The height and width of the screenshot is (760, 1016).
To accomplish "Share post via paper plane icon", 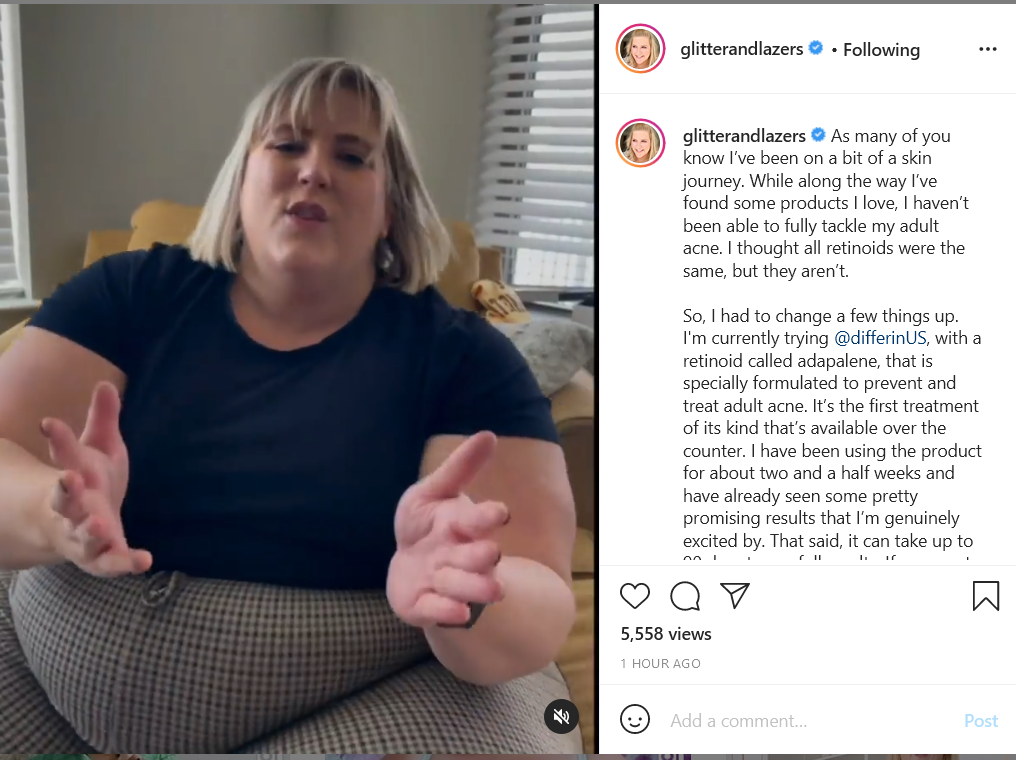I will click(735, 595).
